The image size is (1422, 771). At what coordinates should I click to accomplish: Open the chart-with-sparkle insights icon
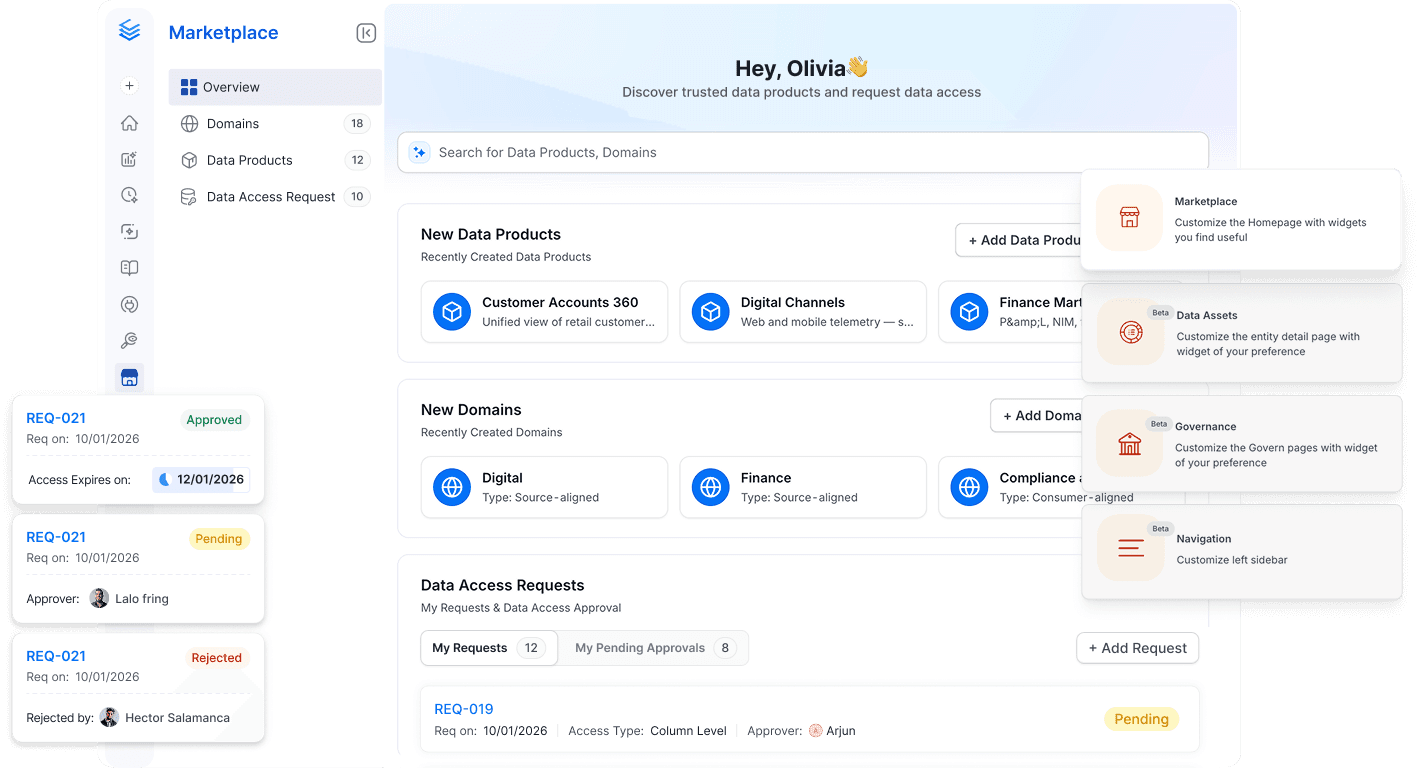pyautogui.click(x=129, y=159)
